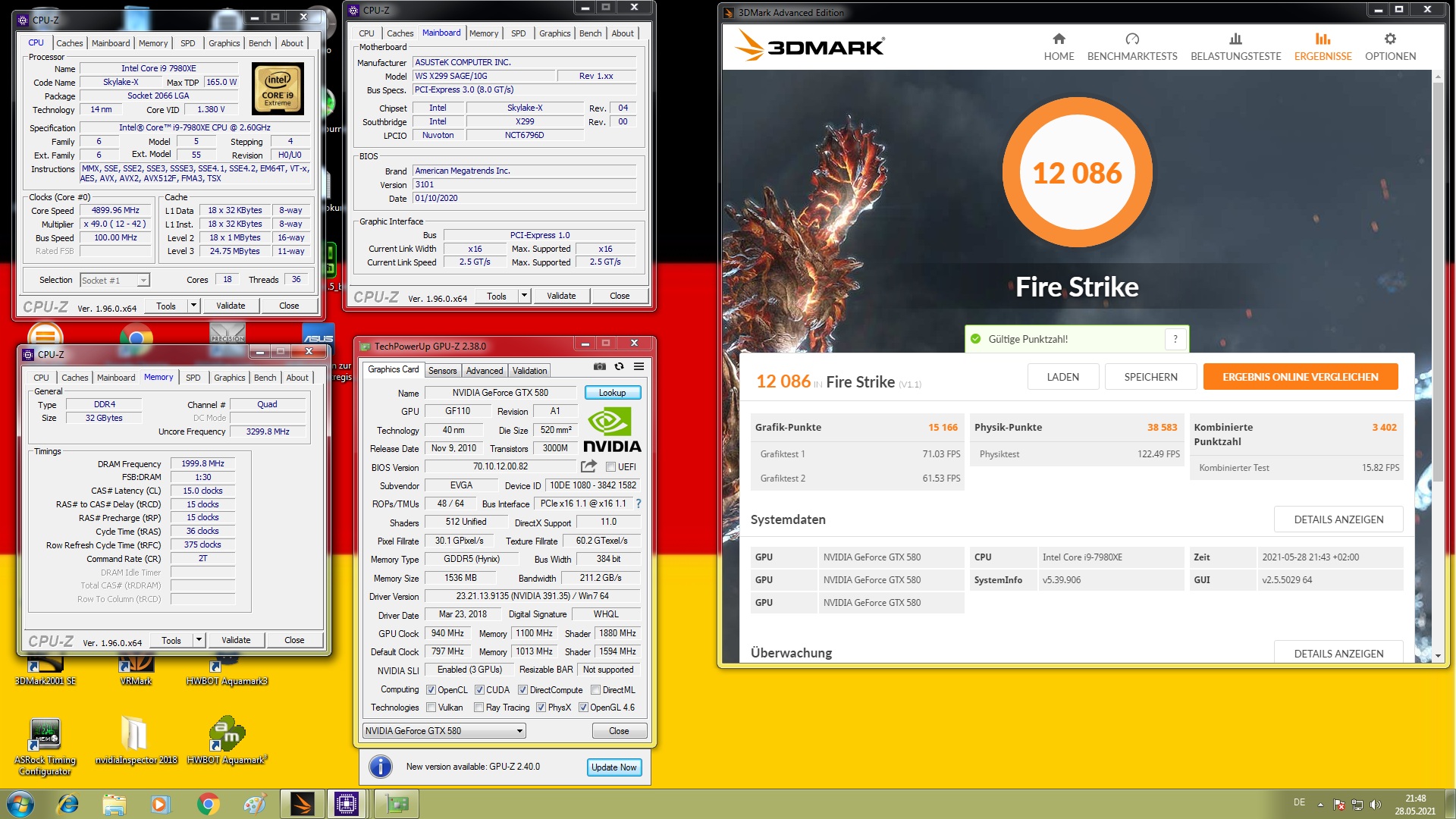Open OPTIONEN settings gear in 3DMark

coord(1390,47)
